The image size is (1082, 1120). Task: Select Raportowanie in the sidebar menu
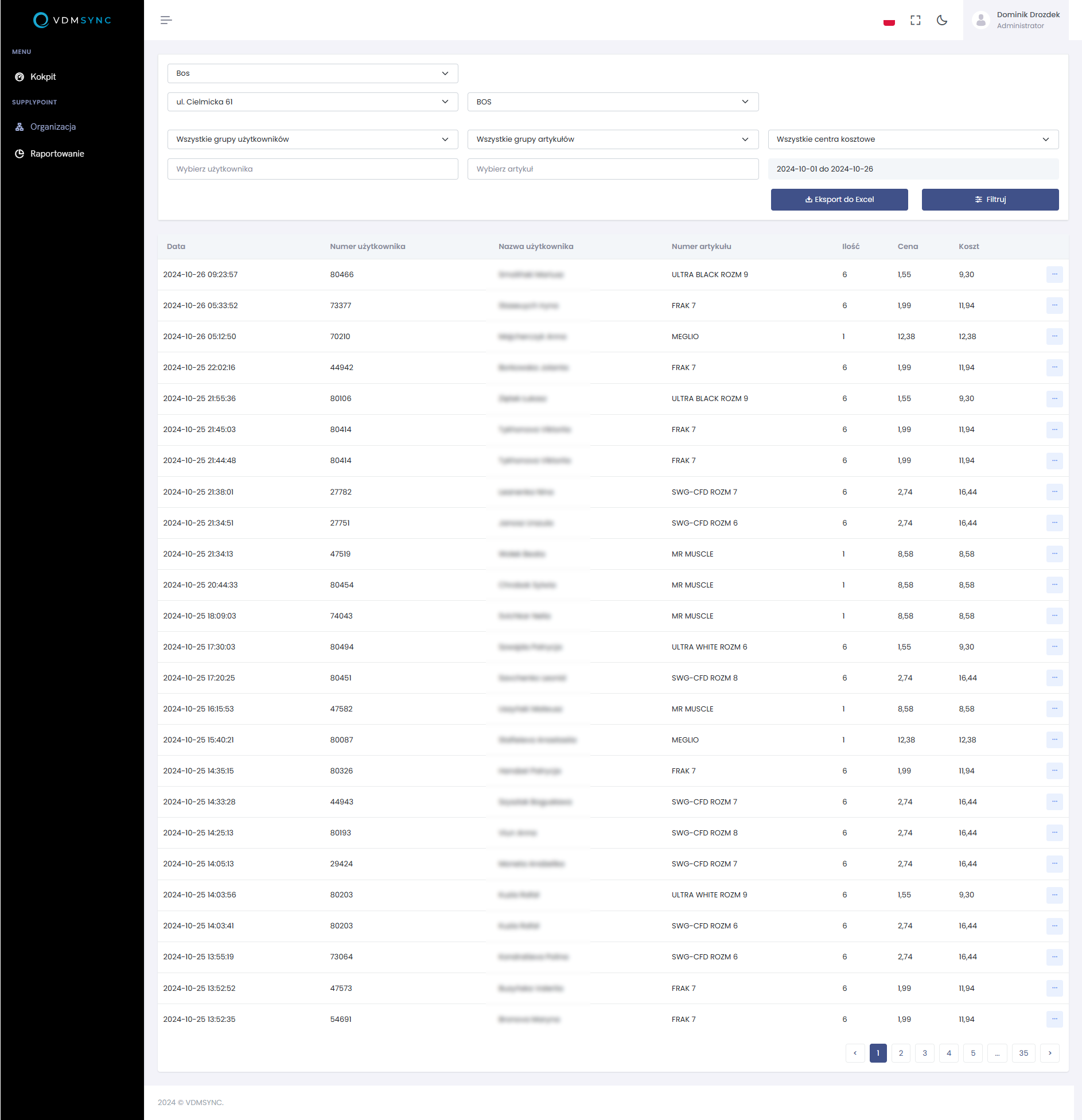[57, 154]
